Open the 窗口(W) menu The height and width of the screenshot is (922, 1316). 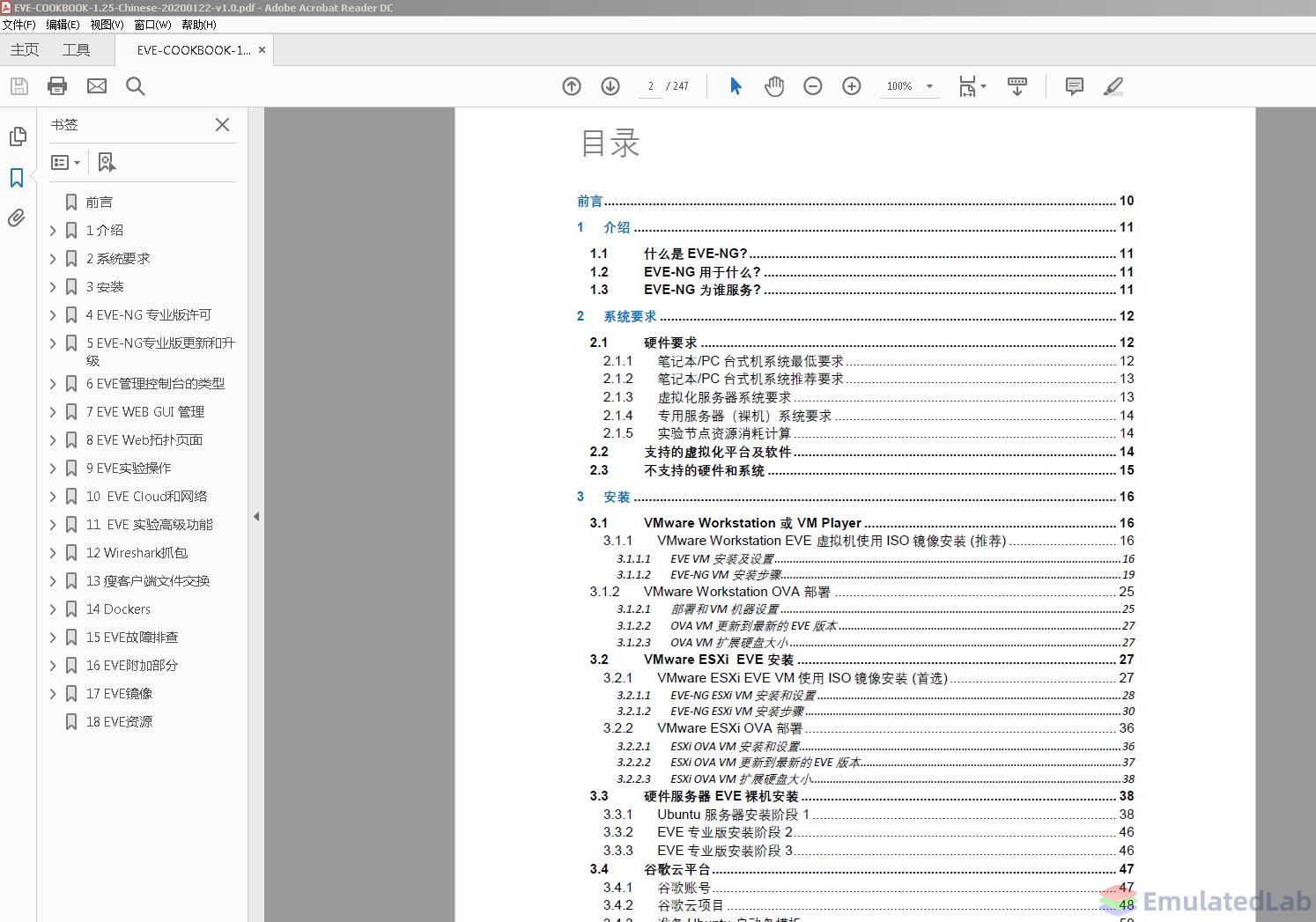(152, 25)
